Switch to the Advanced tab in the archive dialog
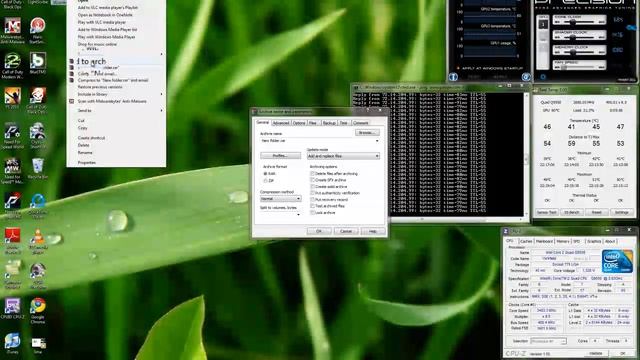This screenshot has width=640, height=360. 281,123
